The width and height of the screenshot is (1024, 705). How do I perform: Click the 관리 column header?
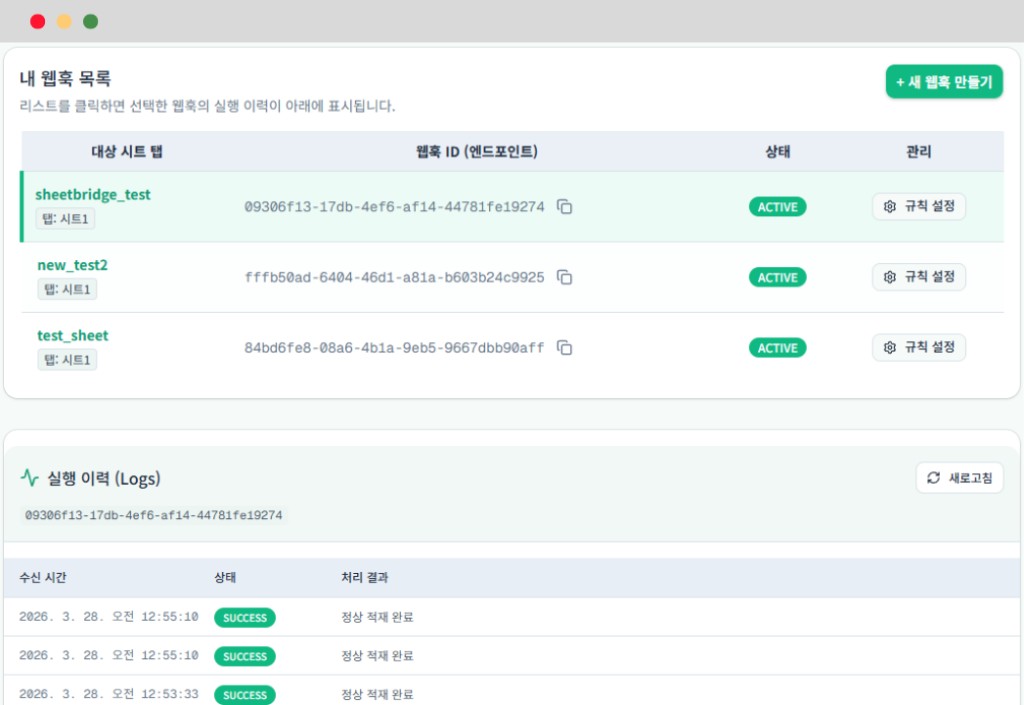pyautogui.click(x=918, y=151)
